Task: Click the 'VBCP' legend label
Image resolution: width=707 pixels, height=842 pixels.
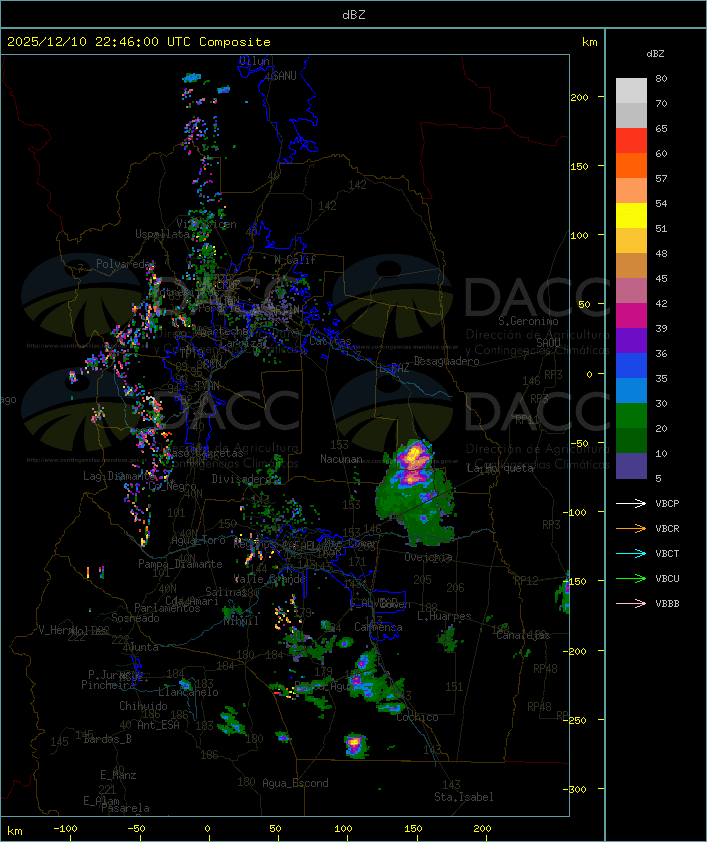Action: pos(667,504)
